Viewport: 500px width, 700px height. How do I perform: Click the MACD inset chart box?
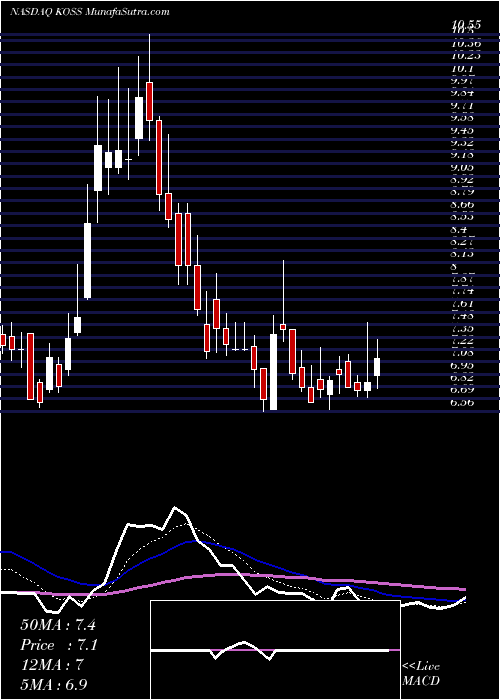pyautogui.click(x=275, y=650)
